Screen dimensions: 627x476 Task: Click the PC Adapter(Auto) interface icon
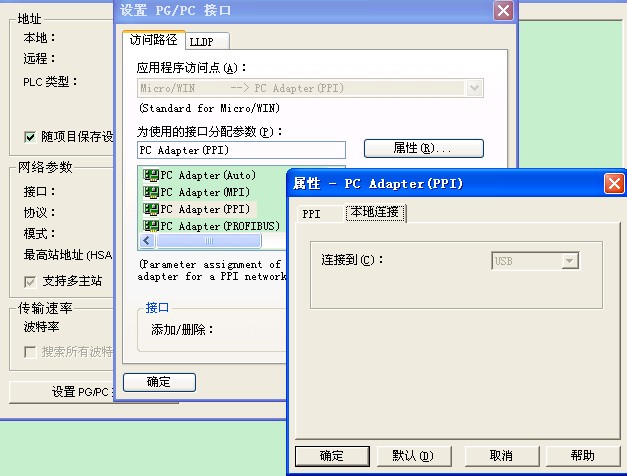click(151, 176)
